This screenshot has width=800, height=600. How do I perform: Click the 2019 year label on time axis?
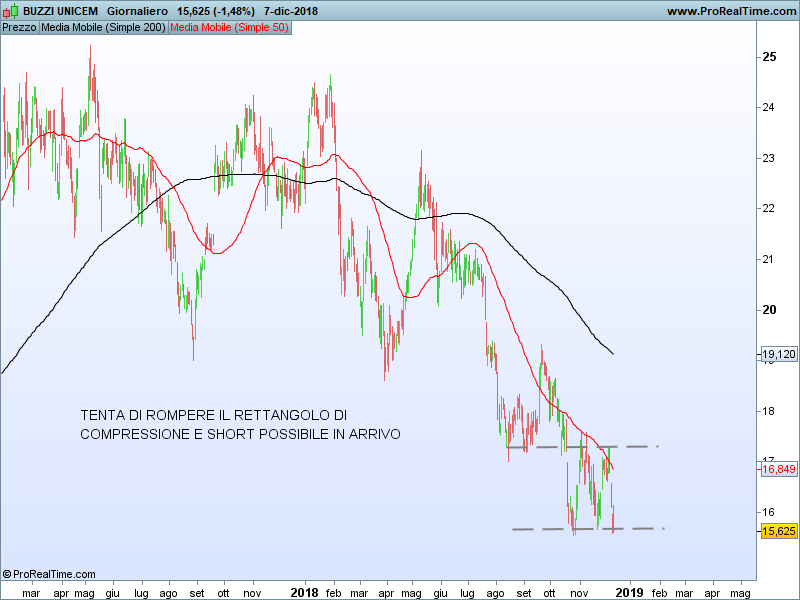[x=630, y=593]
